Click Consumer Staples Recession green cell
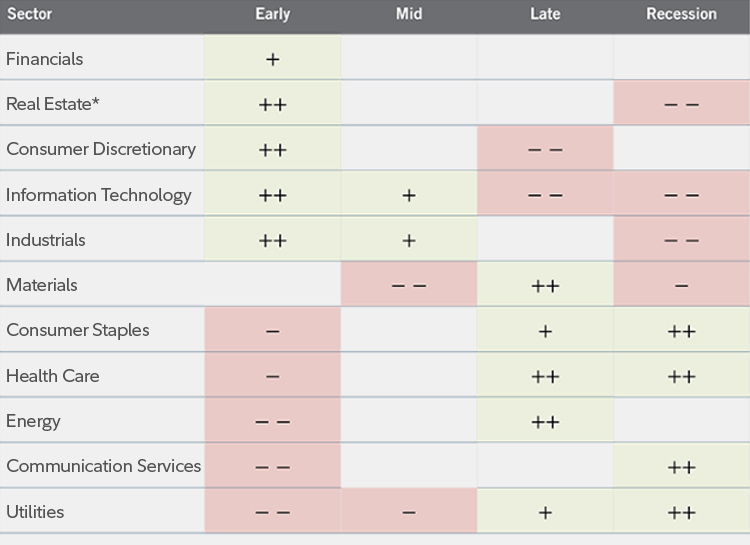750x545 pixels. [x=681, y=331]
